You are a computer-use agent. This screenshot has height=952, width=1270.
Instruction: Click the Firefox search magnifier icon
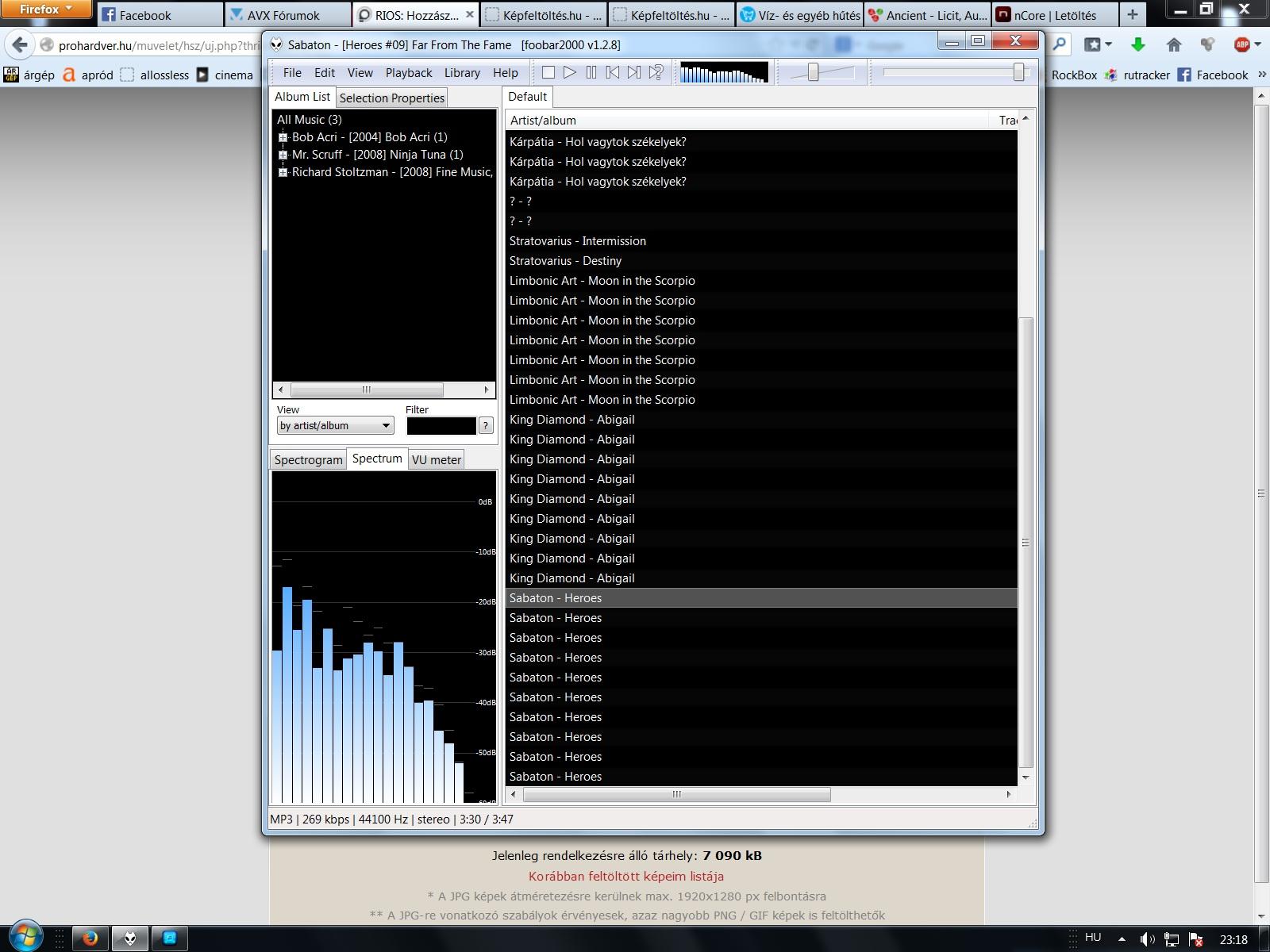pos(1060,44)
